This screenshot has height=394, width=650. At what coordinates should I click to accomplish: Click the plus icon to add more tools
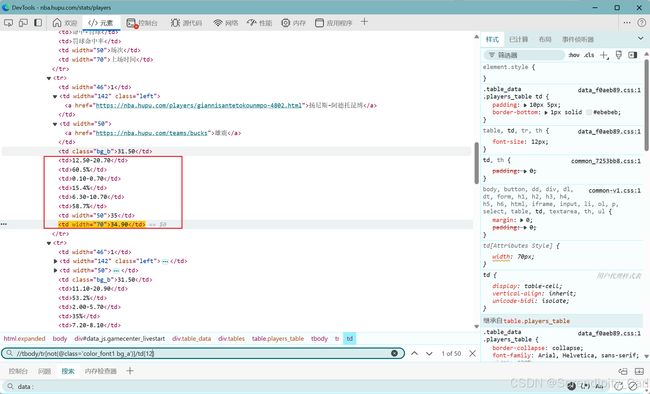364,22
